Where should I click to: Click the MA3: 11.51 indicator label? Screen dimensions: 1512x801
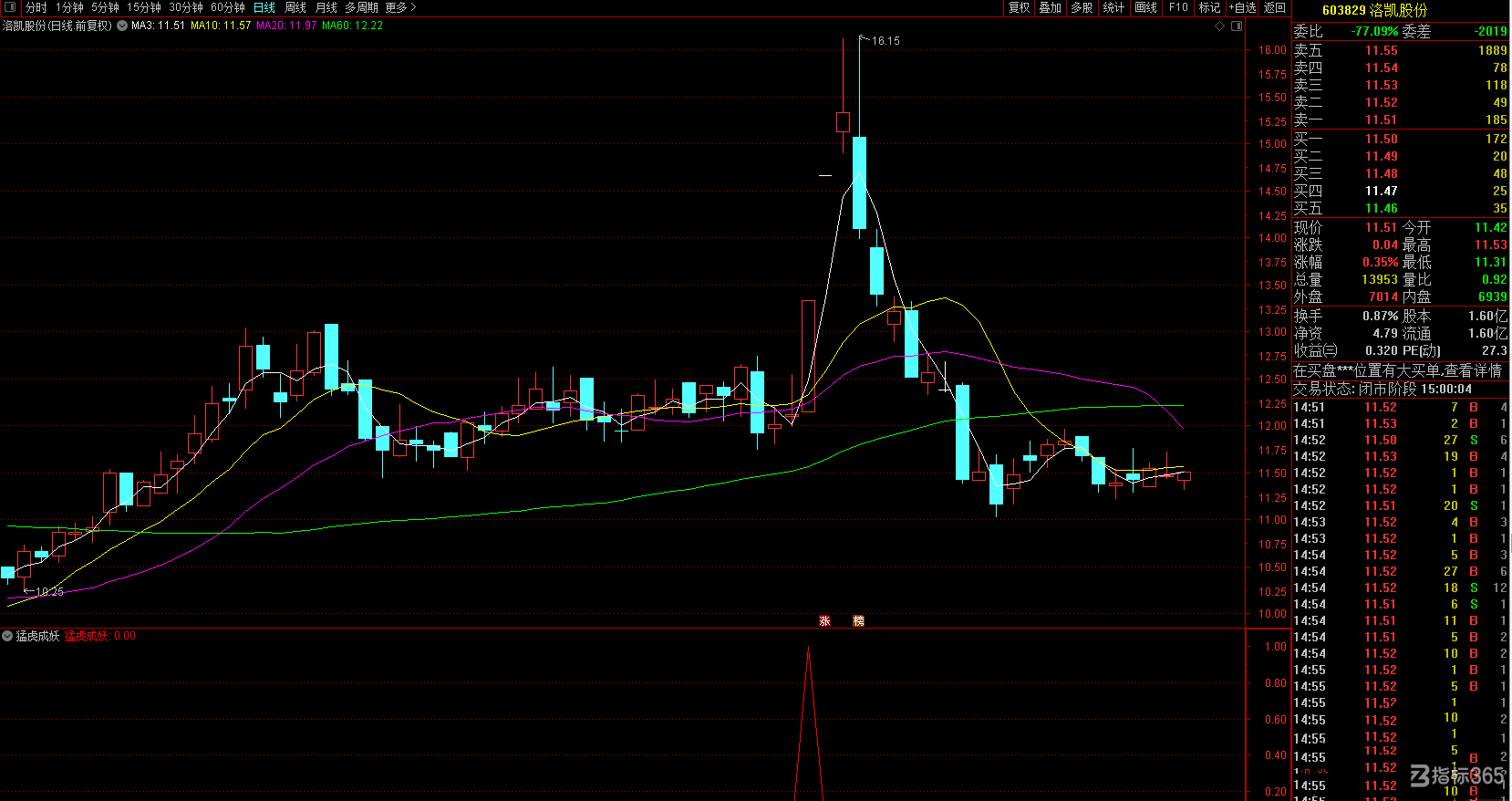point(159,26)
